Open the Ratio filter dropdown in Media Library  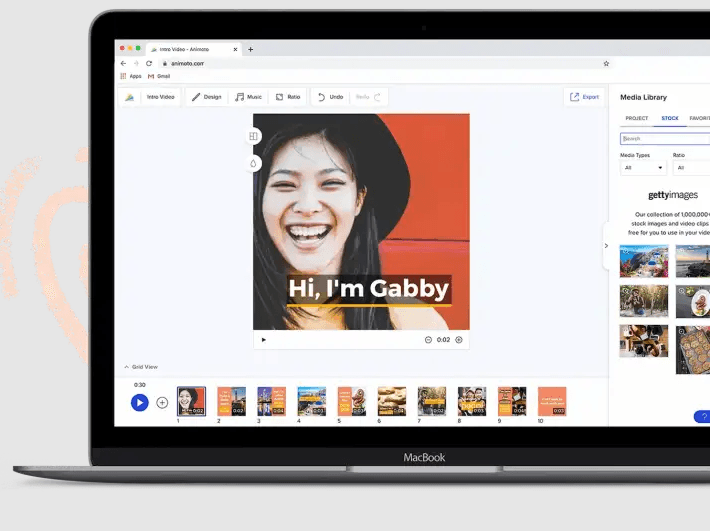691,168
